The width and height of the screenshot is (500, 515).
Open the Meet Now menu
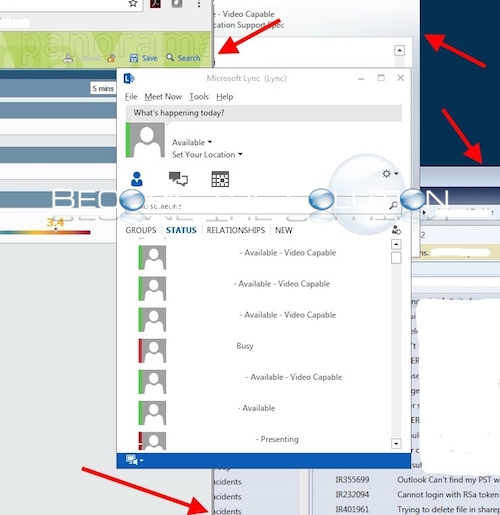point(163,97)
